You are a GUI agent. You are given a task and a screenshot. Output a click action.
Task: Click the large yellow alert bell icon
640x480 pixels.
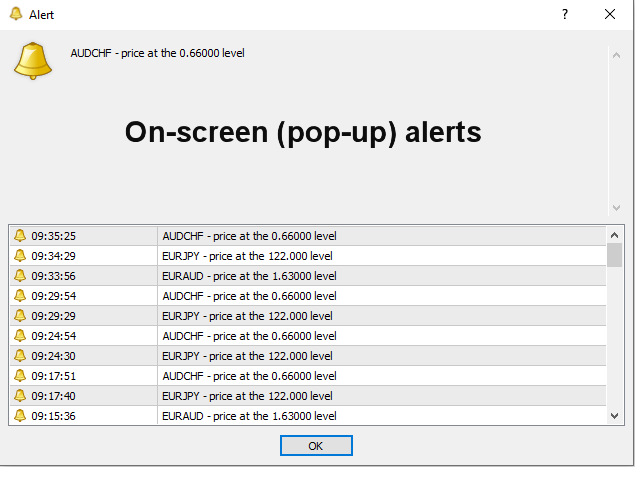pos(33,61)
